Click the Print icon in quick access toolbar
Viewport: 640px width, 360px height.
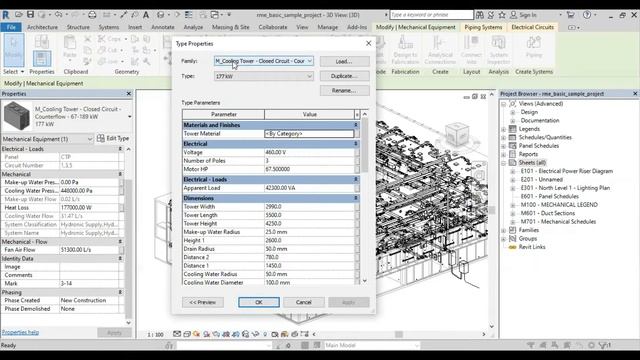tap(92, 15)
